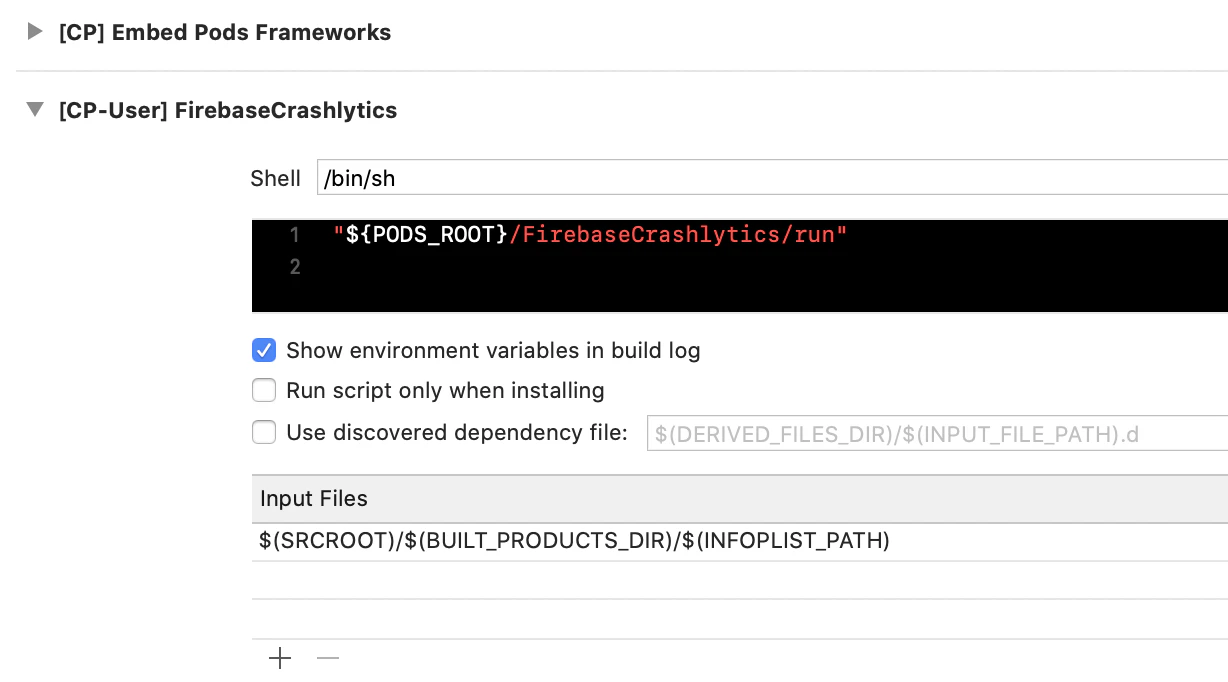Place cursor on script line 2
Image resolution: width=1228 pixels, height=682 pixels.
[740, 267]
